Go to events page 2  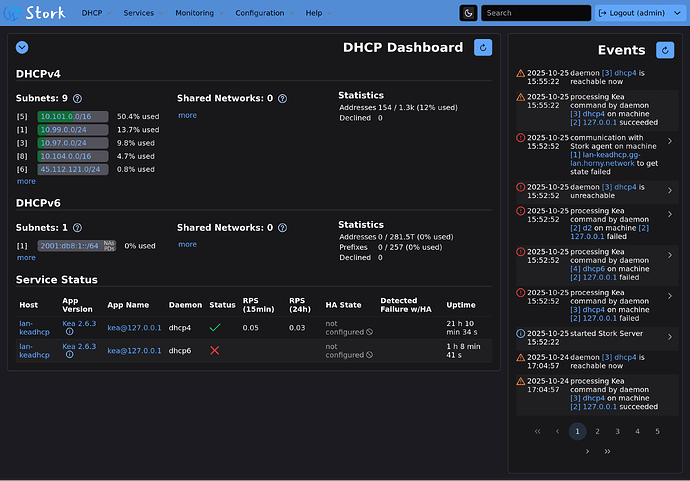coord(598,431)
